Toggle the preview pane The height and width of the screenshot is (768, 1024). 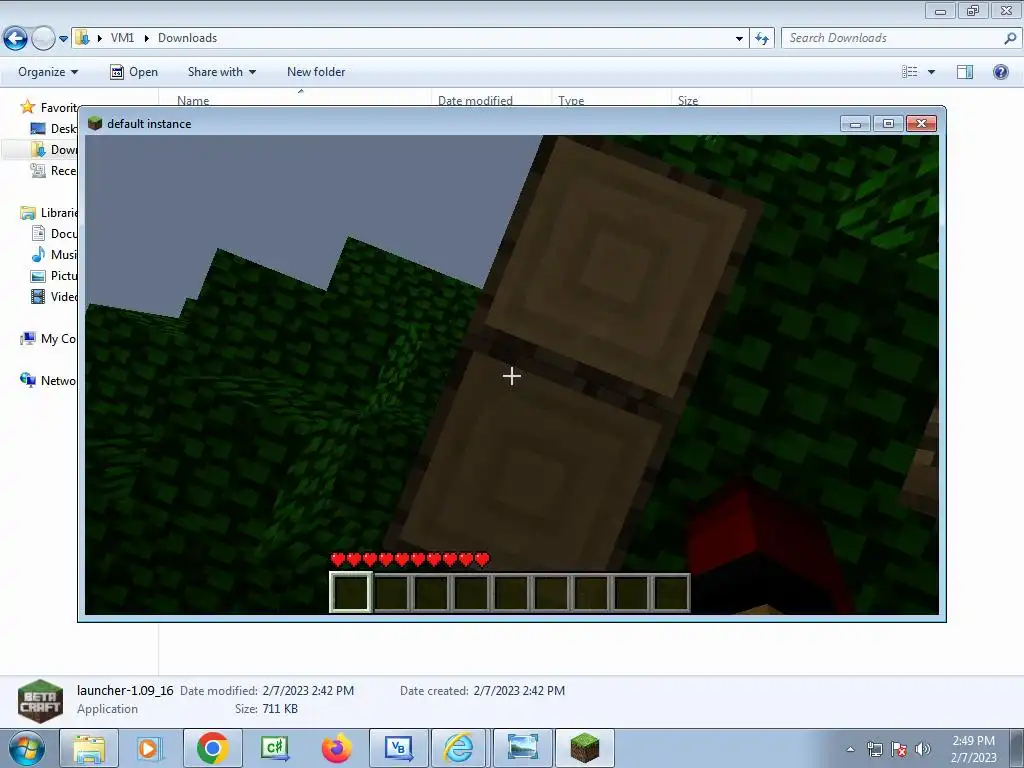tap(965, 72)
